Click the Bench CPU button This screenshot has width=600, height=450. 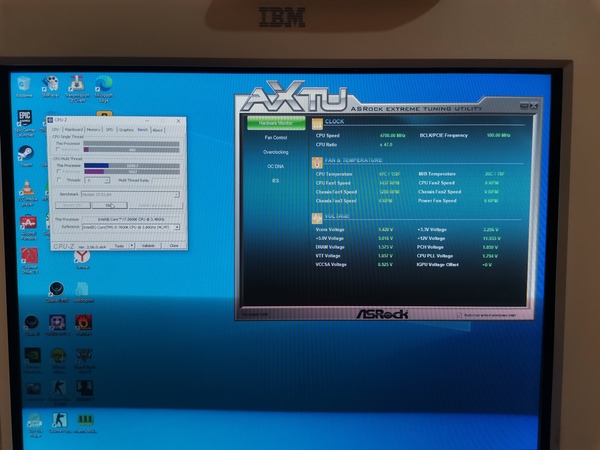(x=73, y=205)
